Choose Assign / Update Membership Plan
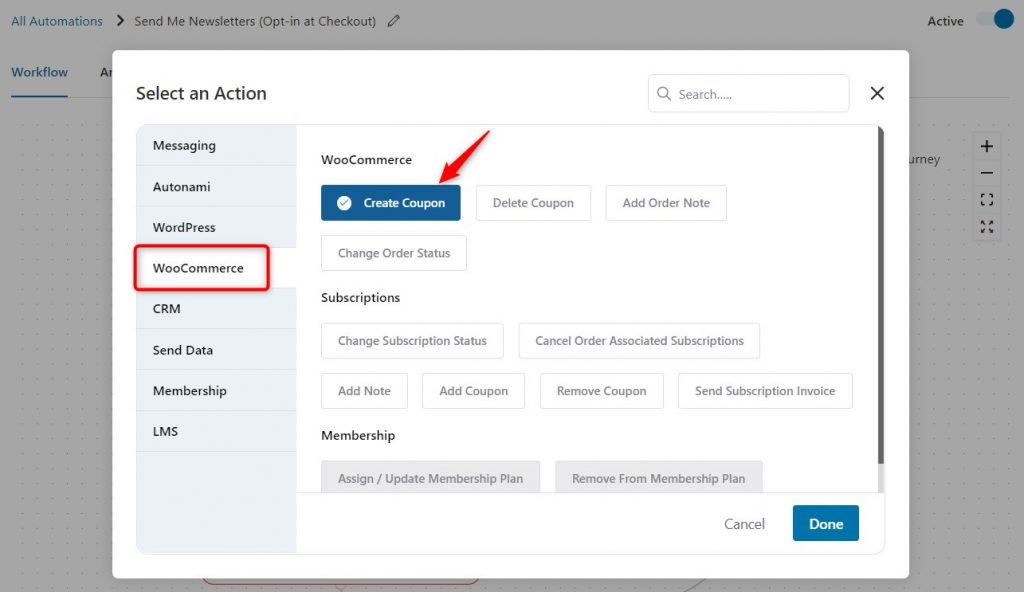 [x=430, y=477]
